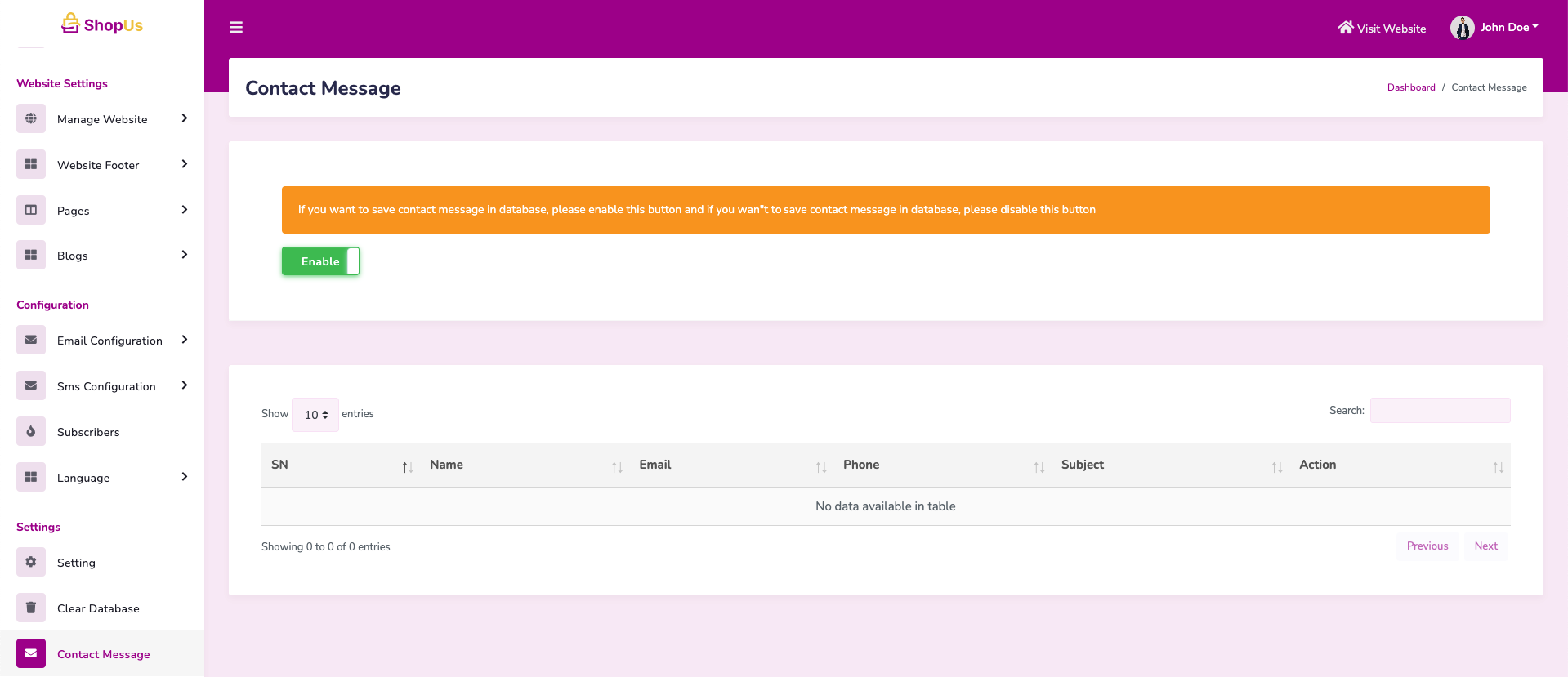Click the Setting gear icon
This screenshot has width=1568, height=677.
[x=31, y=562]
